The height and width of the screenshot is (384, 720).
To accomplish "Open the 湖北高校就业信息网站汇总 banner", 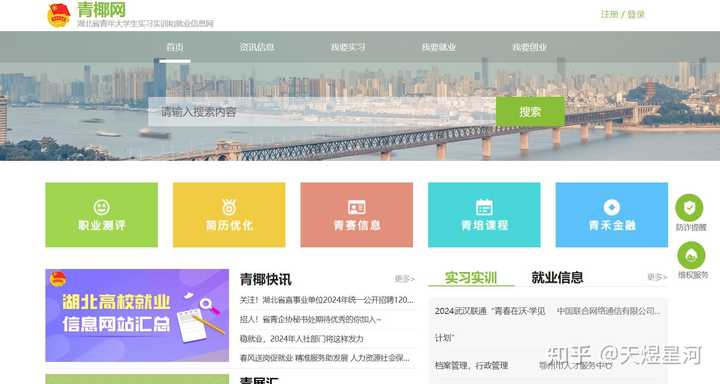I will point(137,316).
